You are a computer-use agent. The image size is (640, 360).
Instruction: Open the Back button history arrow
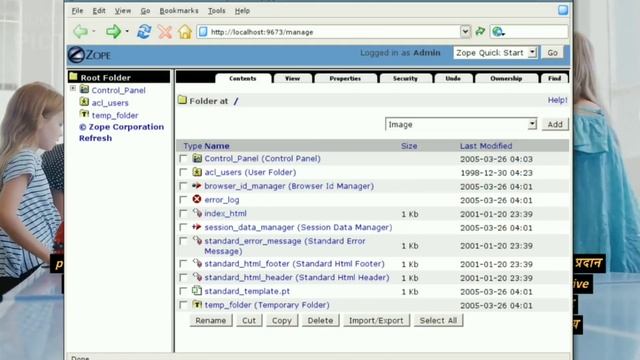[94, 31]
